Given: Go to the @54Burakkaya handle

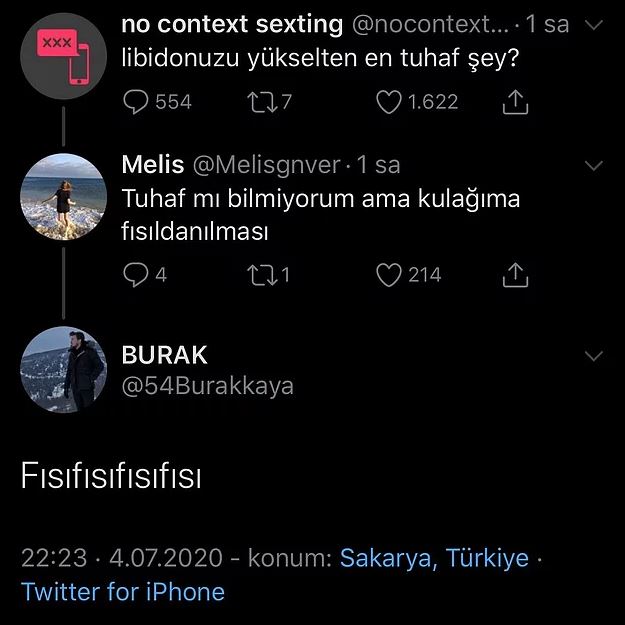Looking at the screenshot, I should pos(207,386).
